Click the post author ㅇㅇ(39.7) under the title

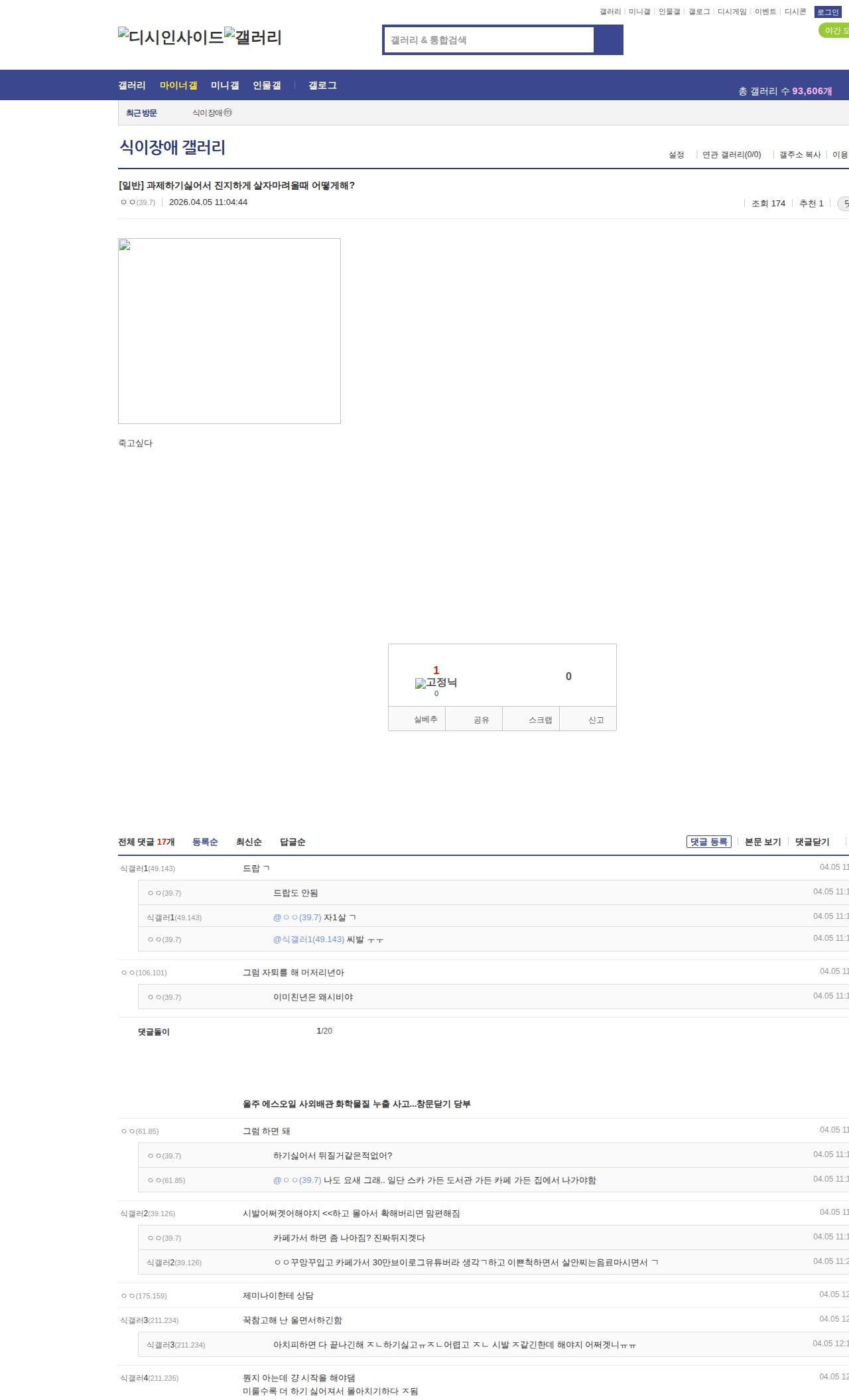[138, 202]
